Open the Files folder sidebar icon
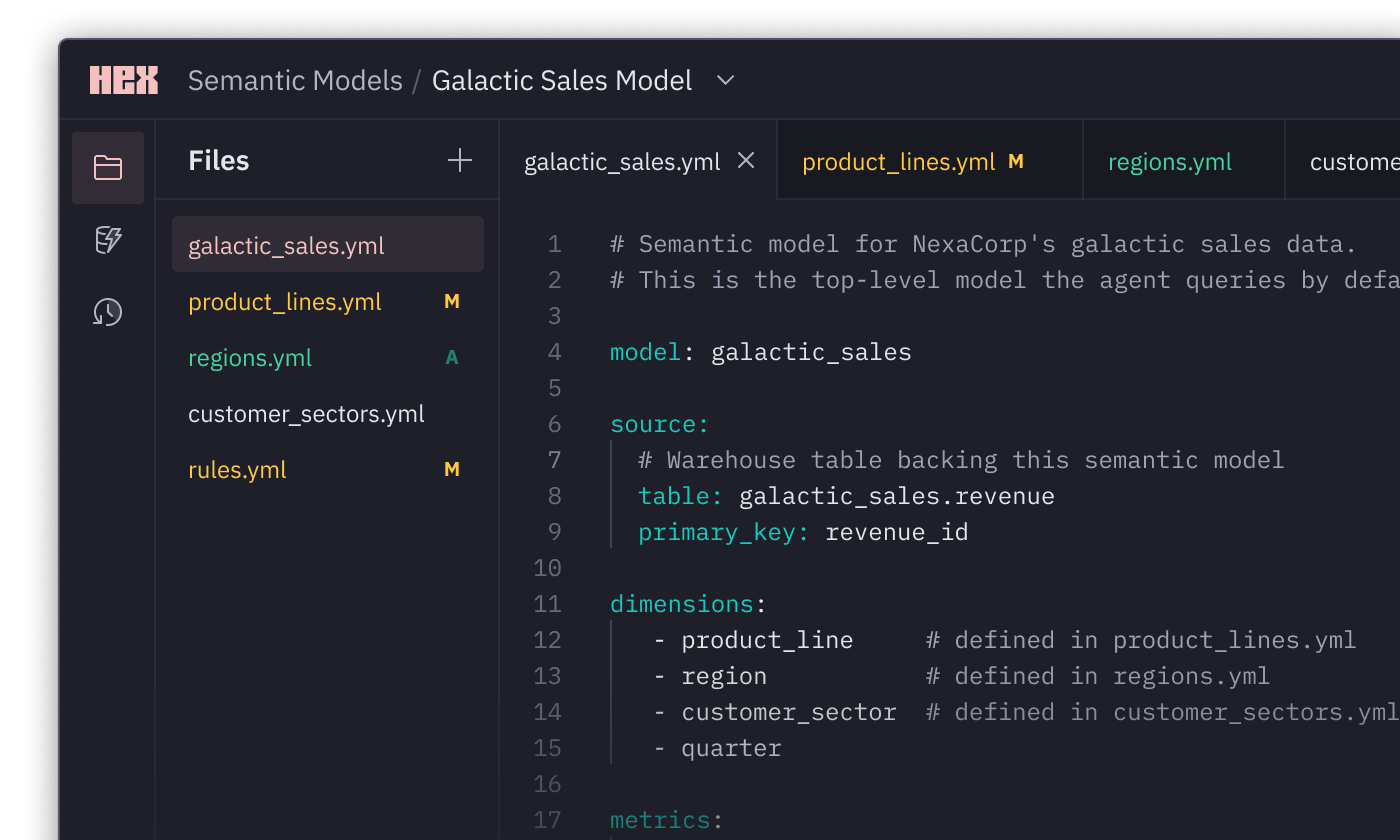The width and height of the screenshot is (1400, 840). [x=108, y=168]
